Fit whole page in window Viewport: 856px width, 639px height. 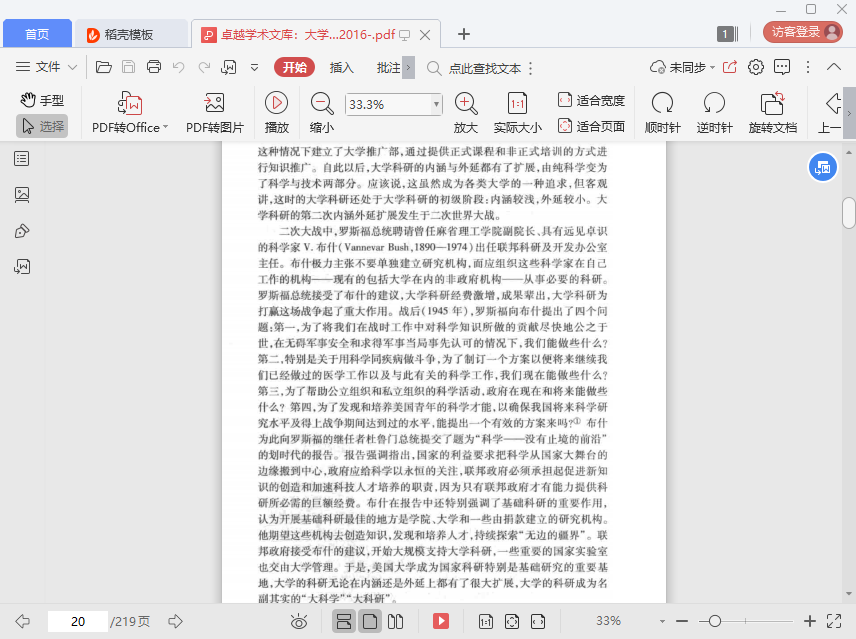[x=591, y=127]
